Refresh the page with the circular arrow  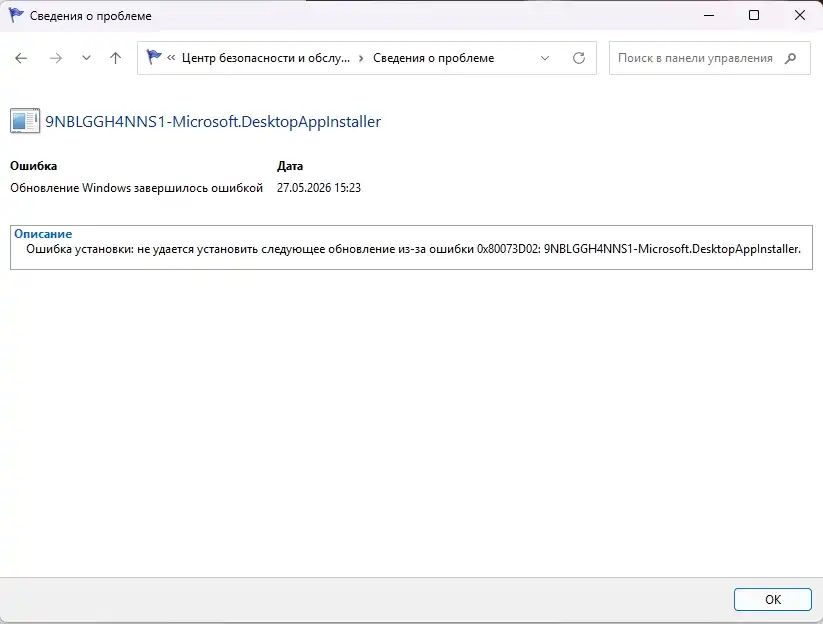pos(578,58)
